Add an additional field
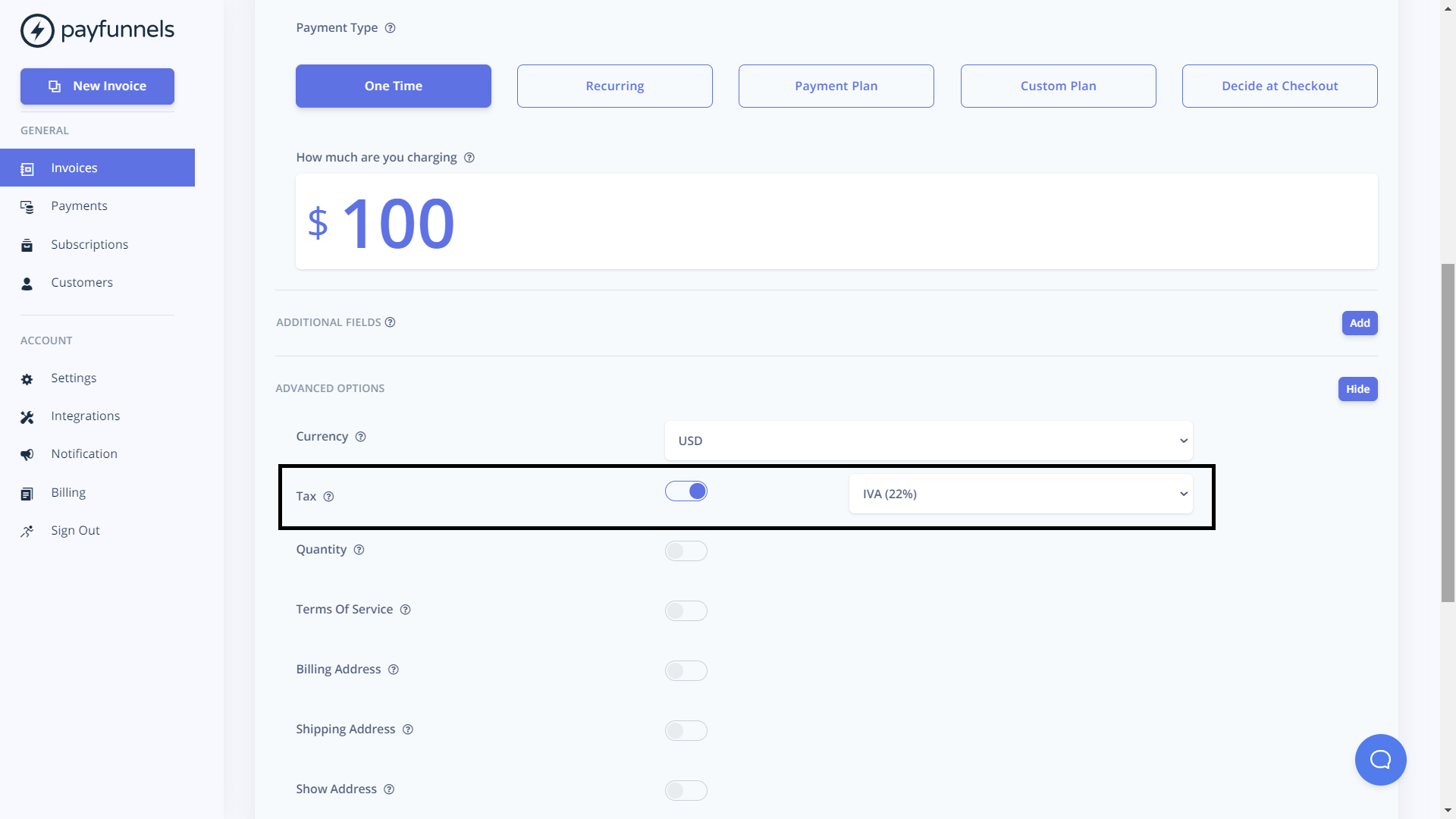The image size is (1456, 819). (1359, 323)
